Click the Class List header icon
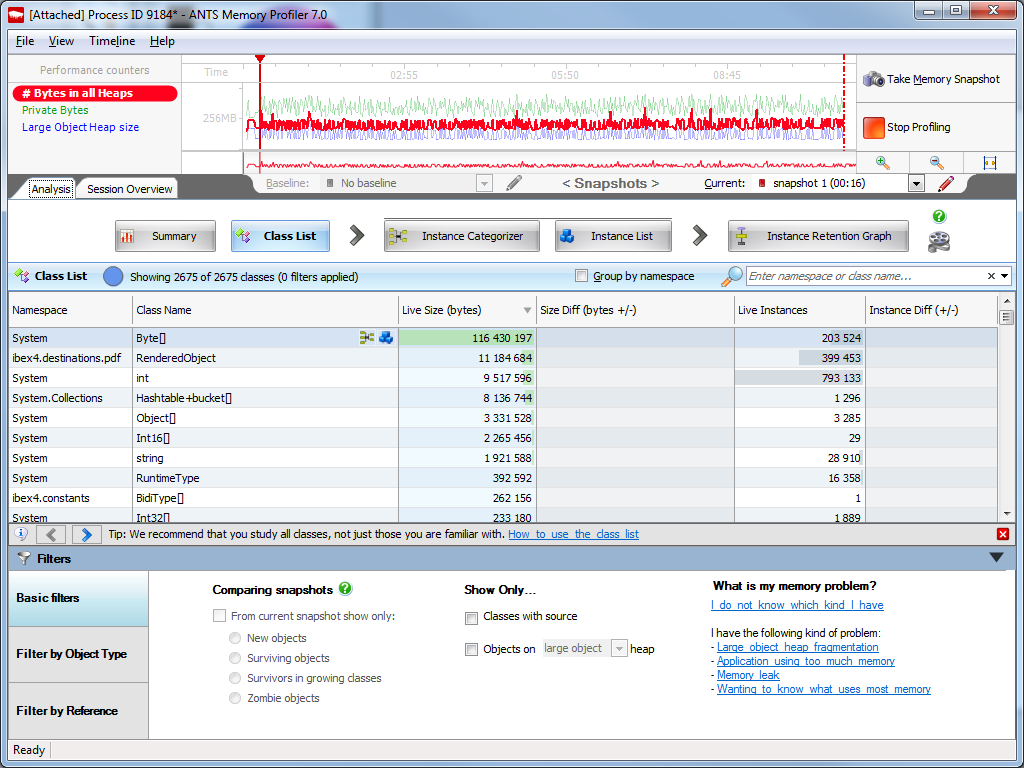Image resolution: width=1024 pixels, height=768 pixels. 22,276
